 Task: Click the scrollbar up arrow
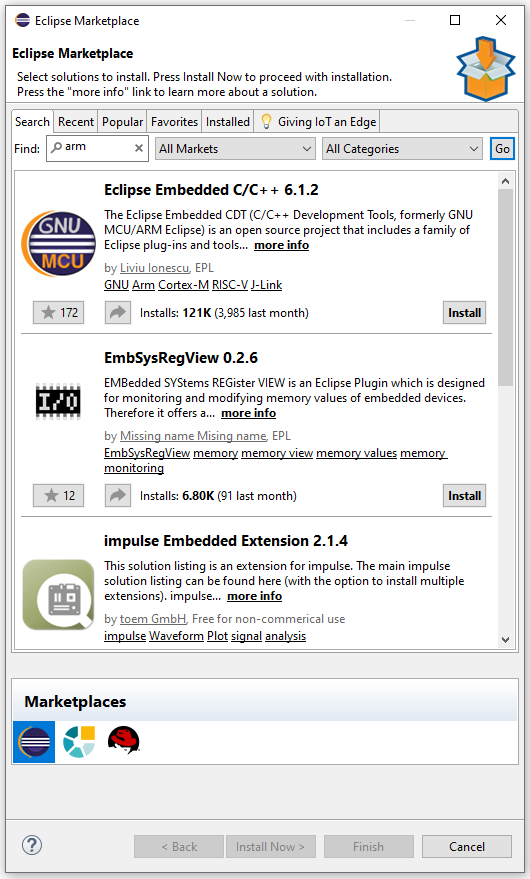coord(505,181)
